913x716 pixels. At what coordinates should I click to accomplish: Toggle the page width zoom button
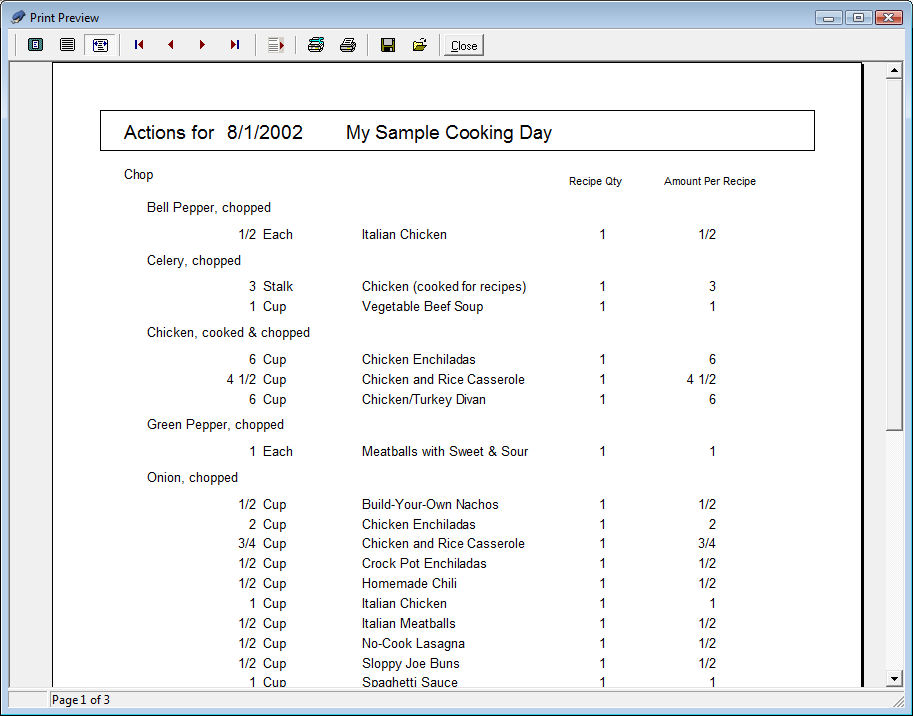click(x=100, y=45)
